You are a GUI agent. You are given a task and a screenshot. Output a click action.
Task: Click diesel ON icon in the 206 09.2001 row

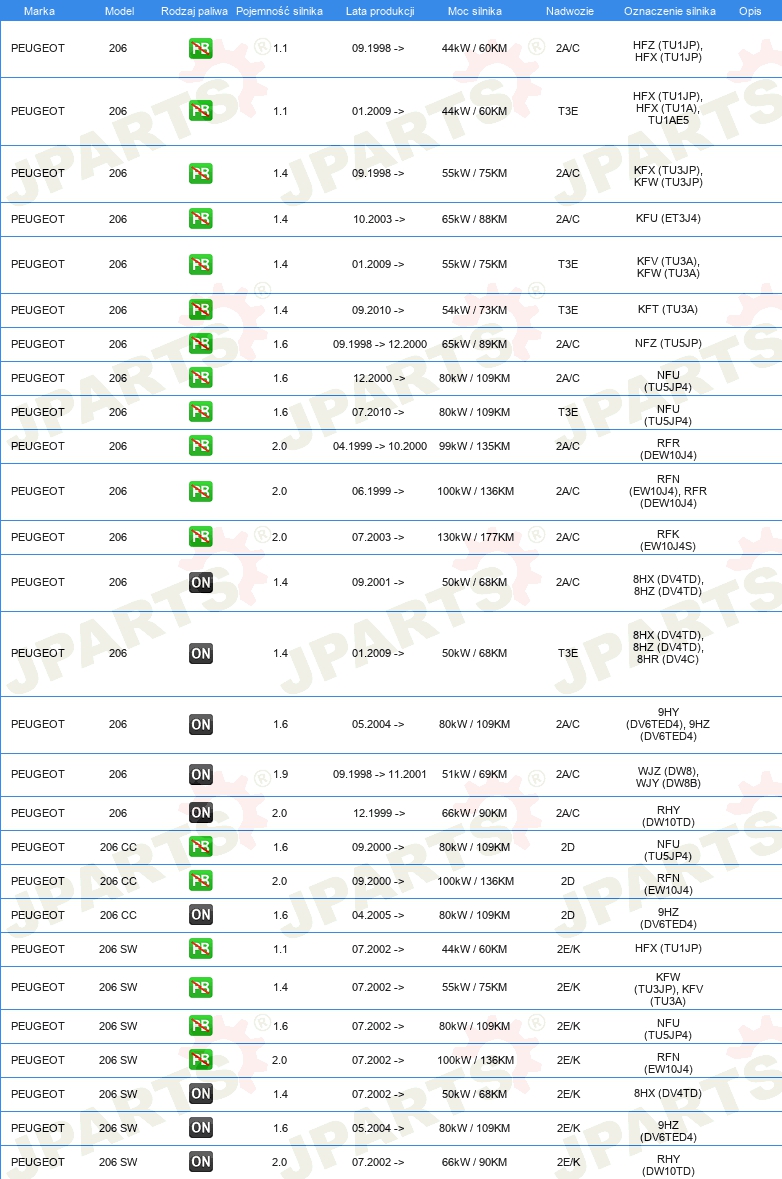[x=200, y=582]
